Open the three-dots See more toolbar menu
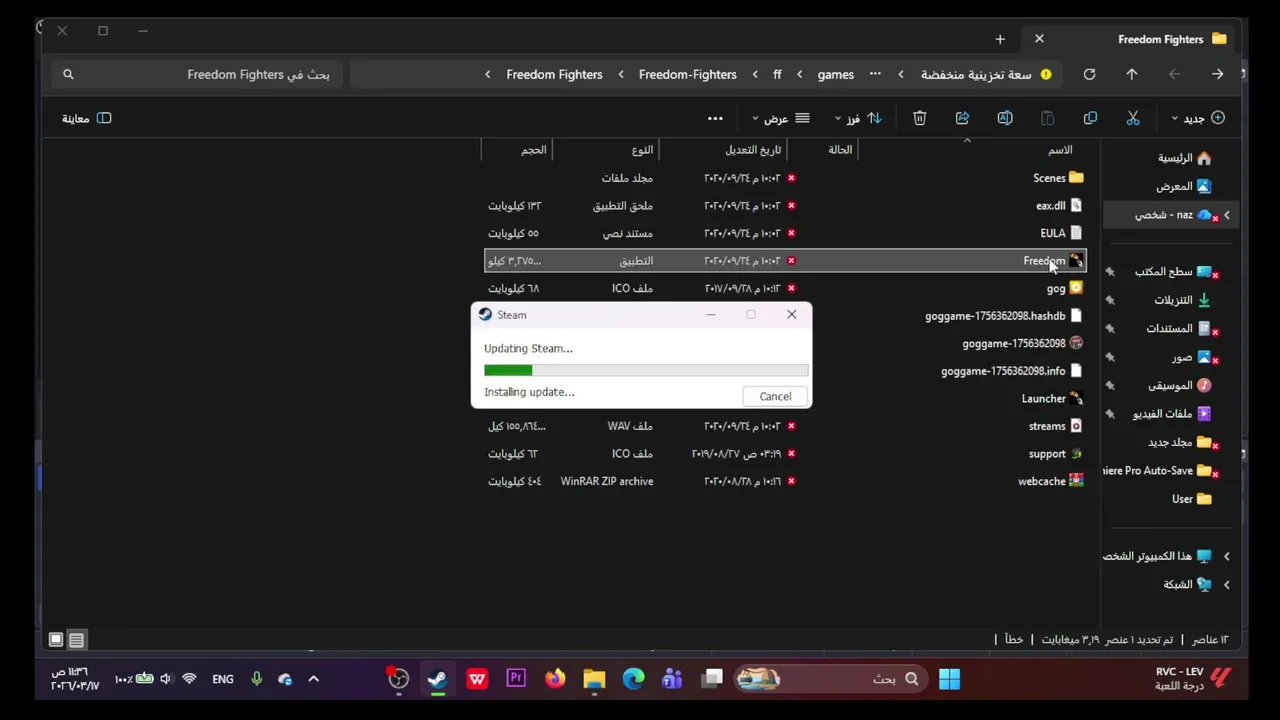The image size is (1280, 720). [715, 118]
